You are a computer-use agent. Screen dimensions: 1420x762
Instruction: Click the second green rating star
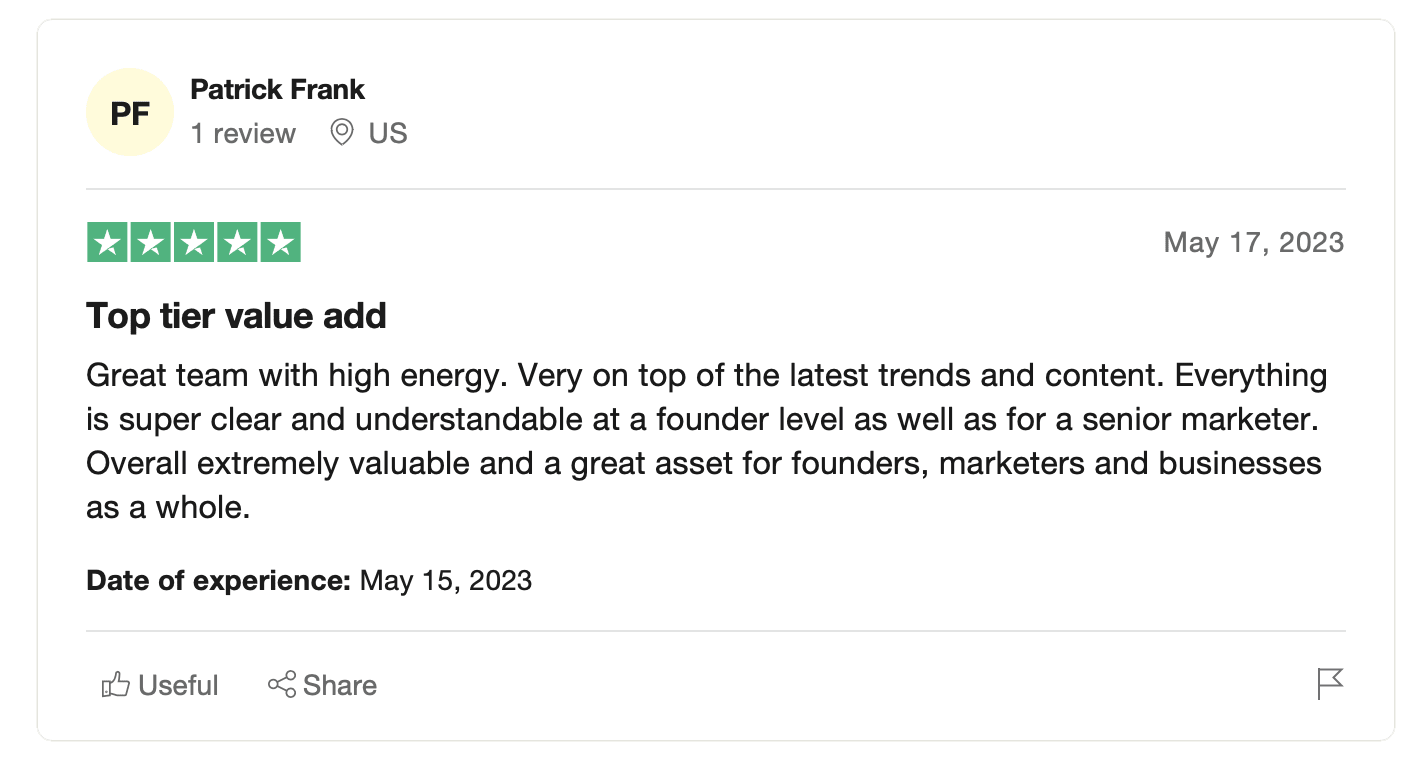point(150,243)
